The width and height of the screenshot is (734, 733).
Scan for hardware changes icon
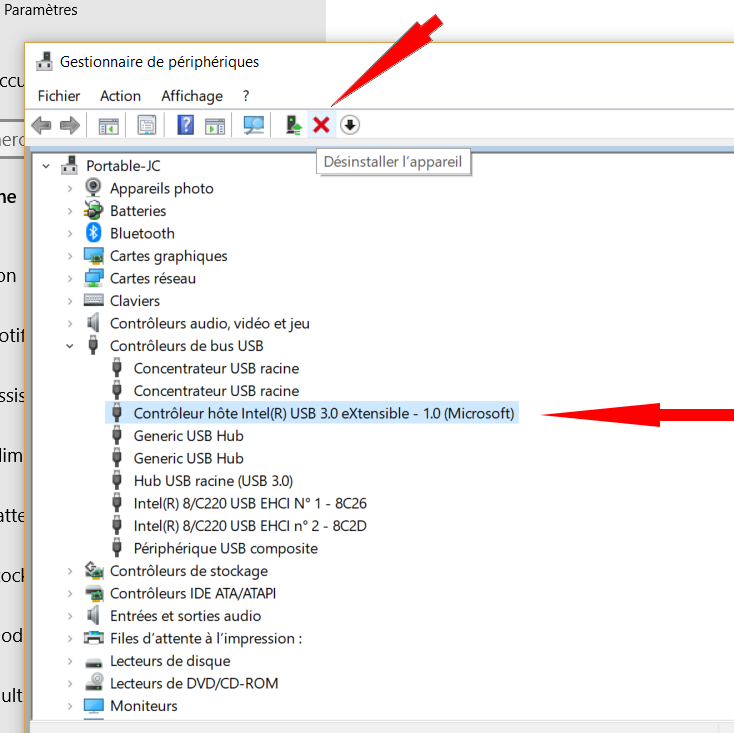coord(253,125)
